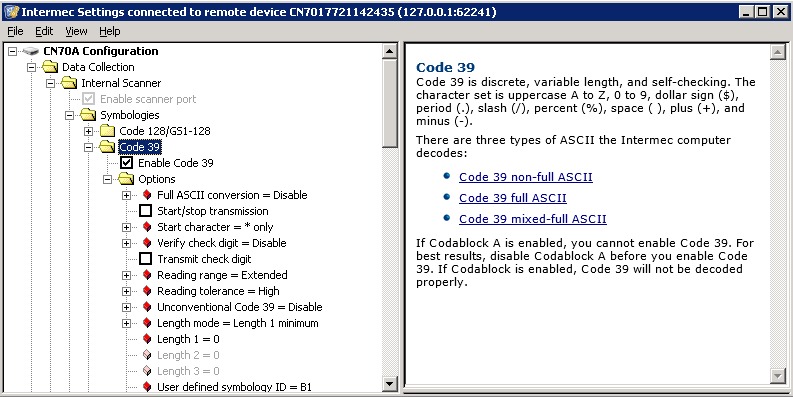Click the Symbologies folder icon
The image size is (793, 397).
point(88,115)
